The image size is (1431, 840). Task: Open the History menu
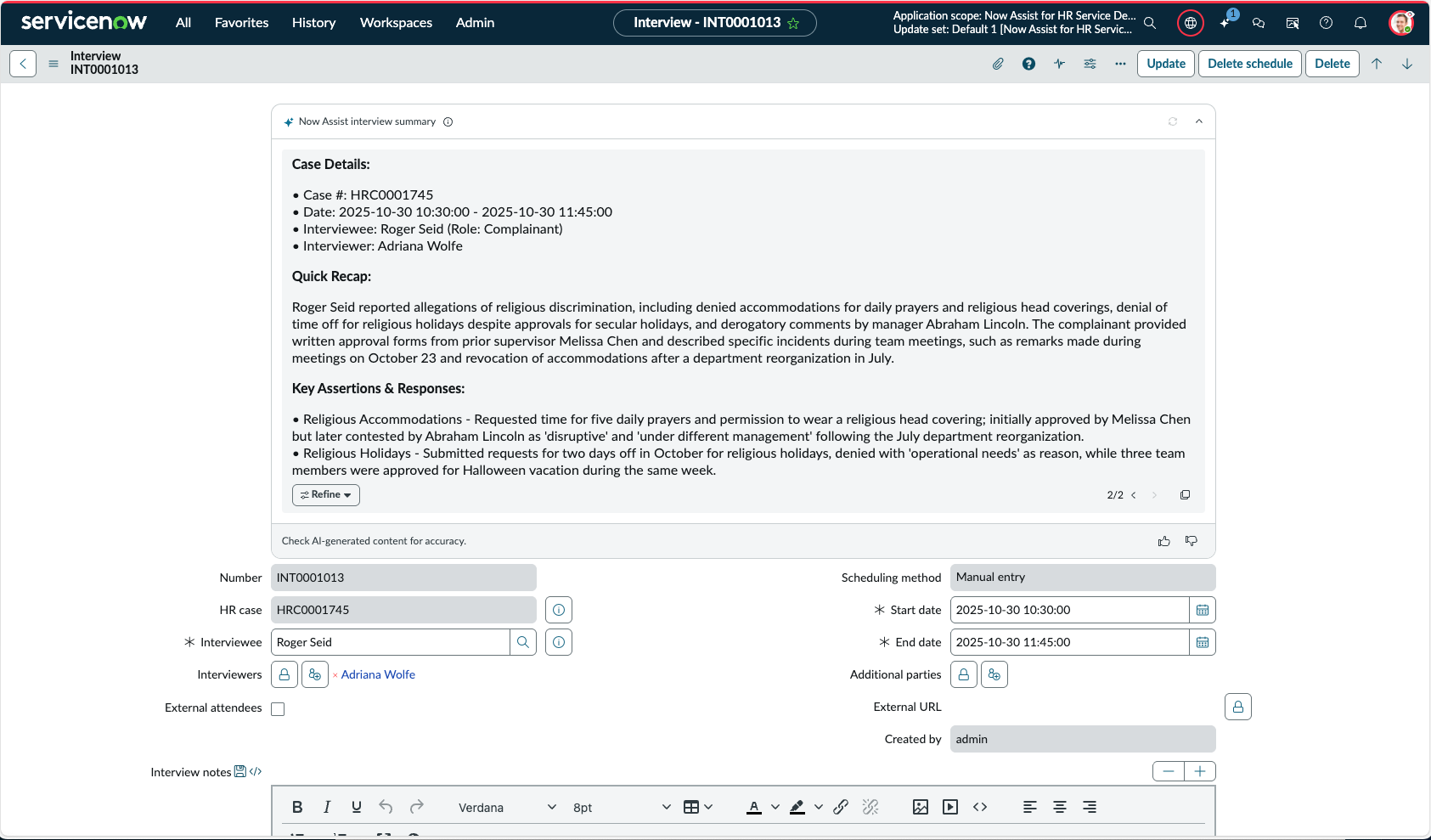(x=313, y=23)
